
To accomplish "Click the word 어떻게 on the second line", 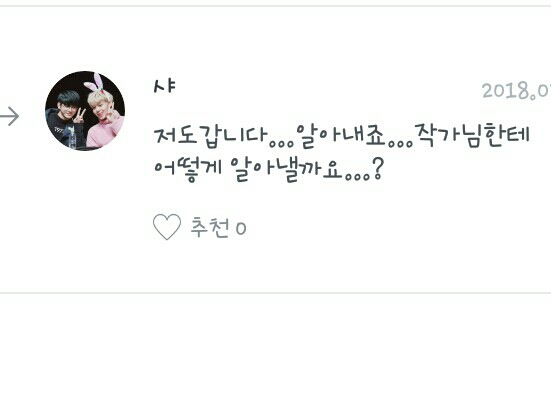I will pyautogui.click(x=188, y=169).
